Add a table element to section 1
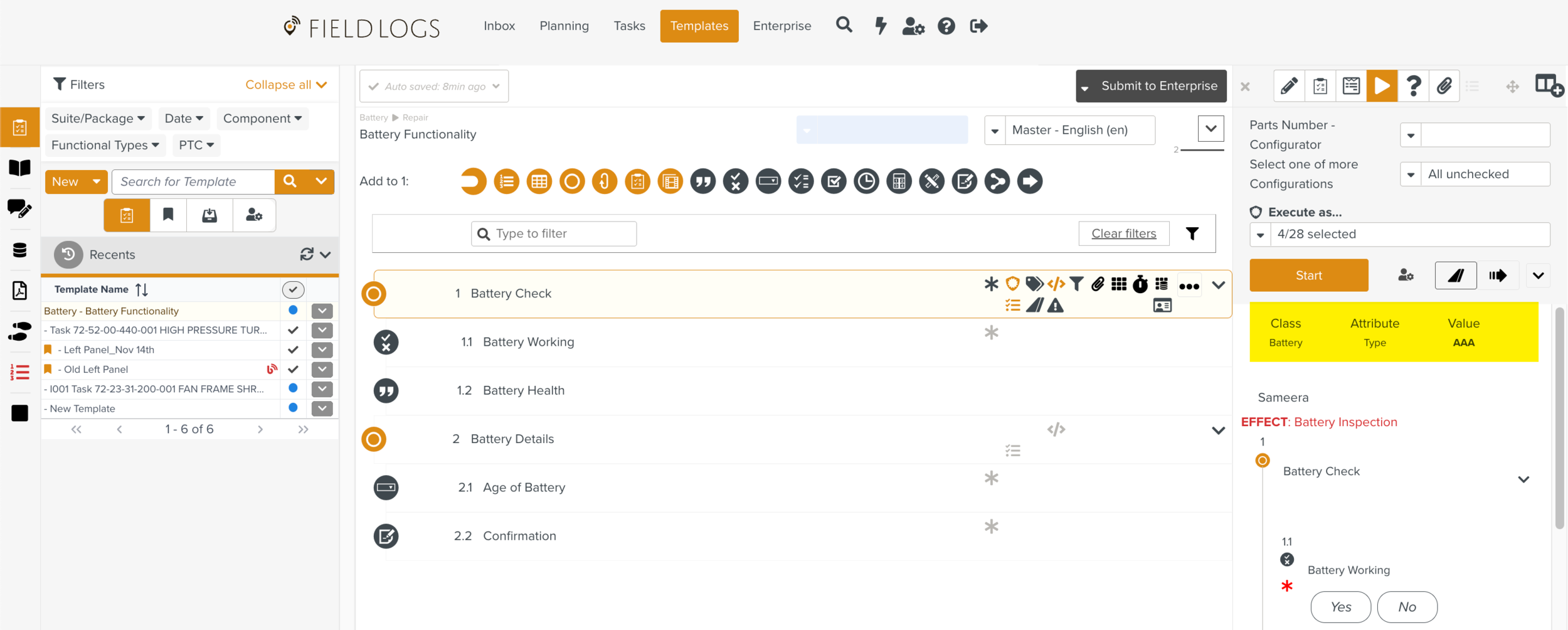The height and width of the screenshot is (630, 1568). (539, 181)
